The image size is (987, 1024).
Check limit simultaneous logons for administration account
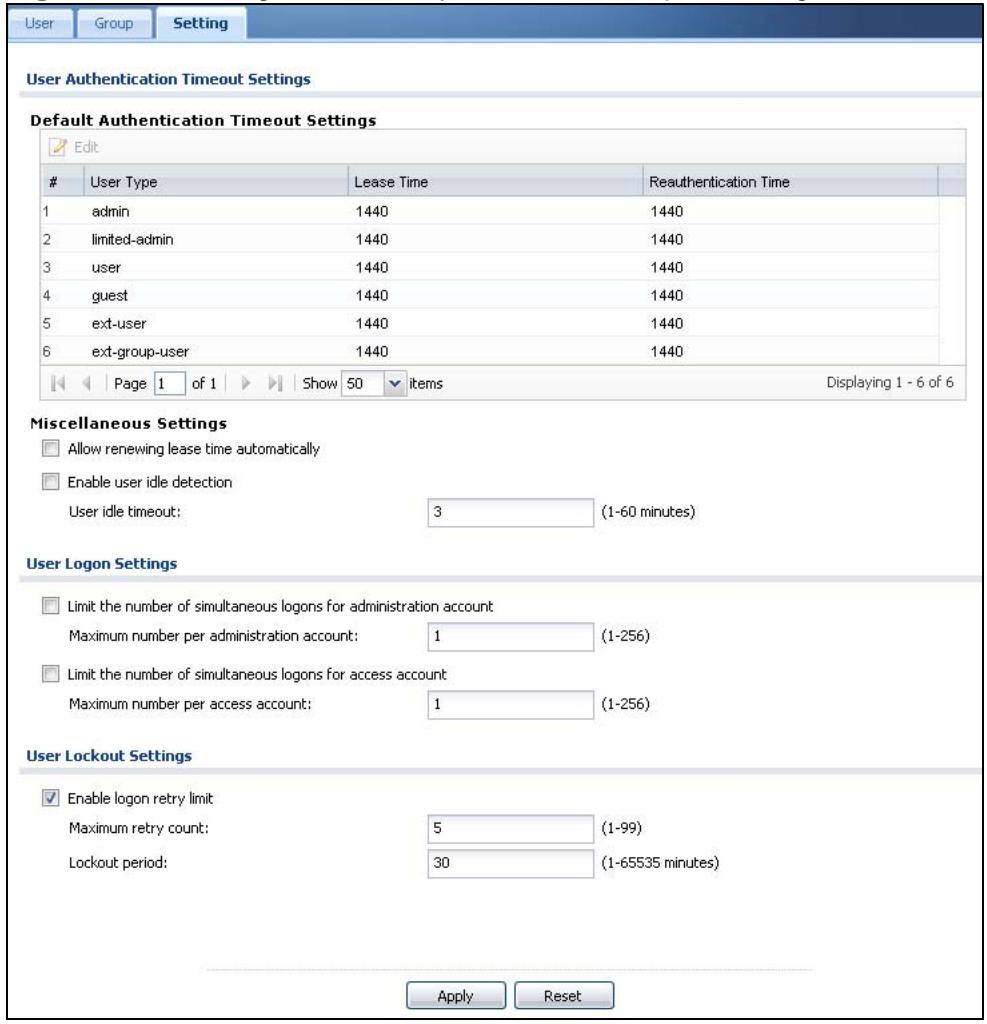coord(50,605)
